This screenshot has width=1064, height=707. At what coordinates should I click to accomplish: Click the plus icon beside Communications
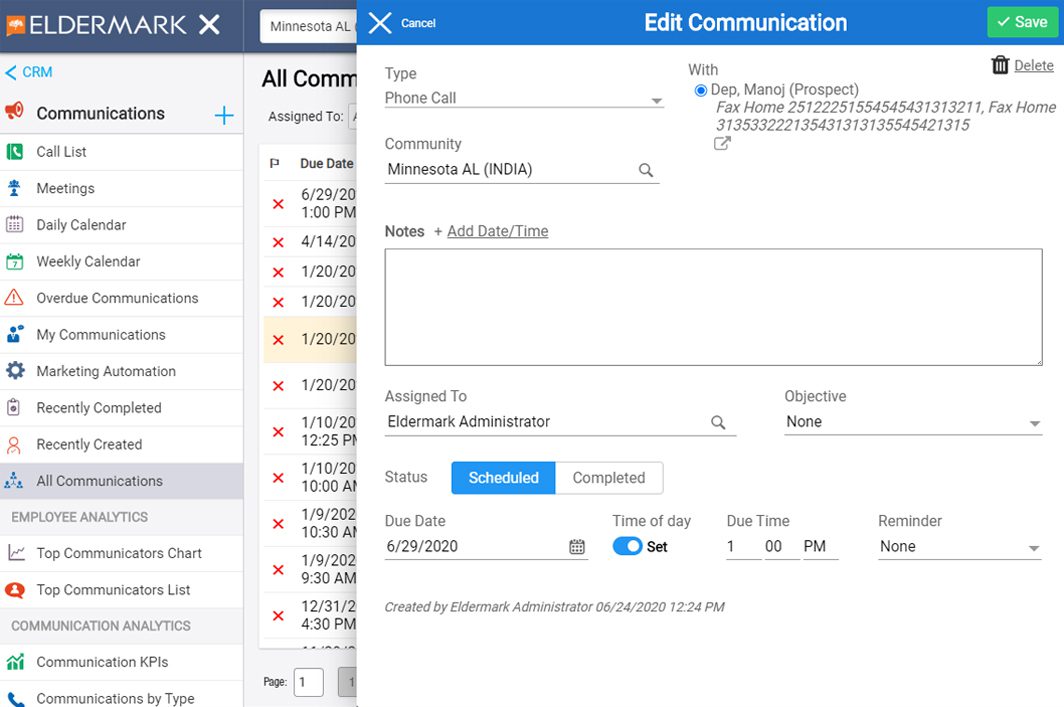tap(224, 115)
